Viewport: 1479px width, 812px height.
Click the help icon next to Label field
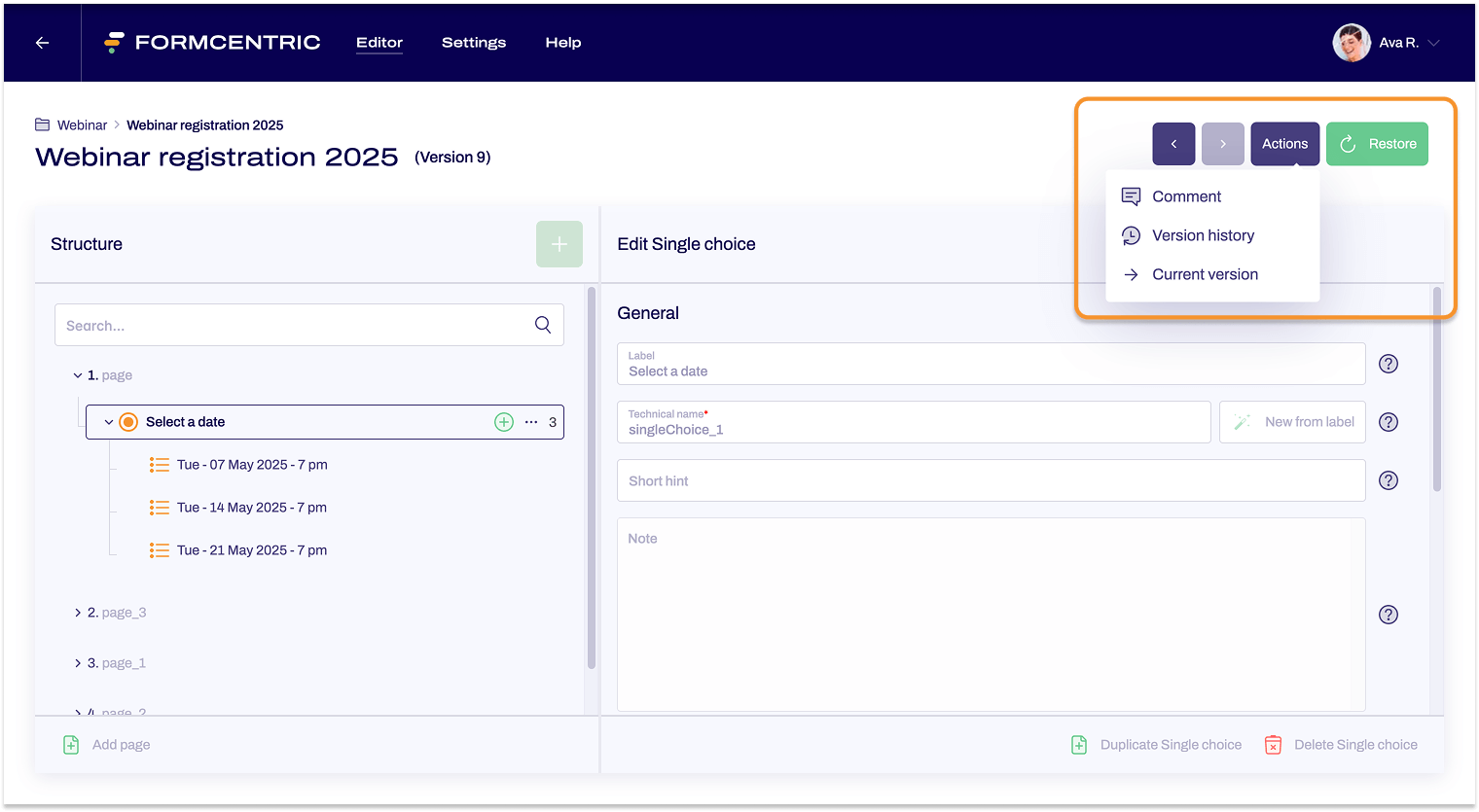point(1389,364)
